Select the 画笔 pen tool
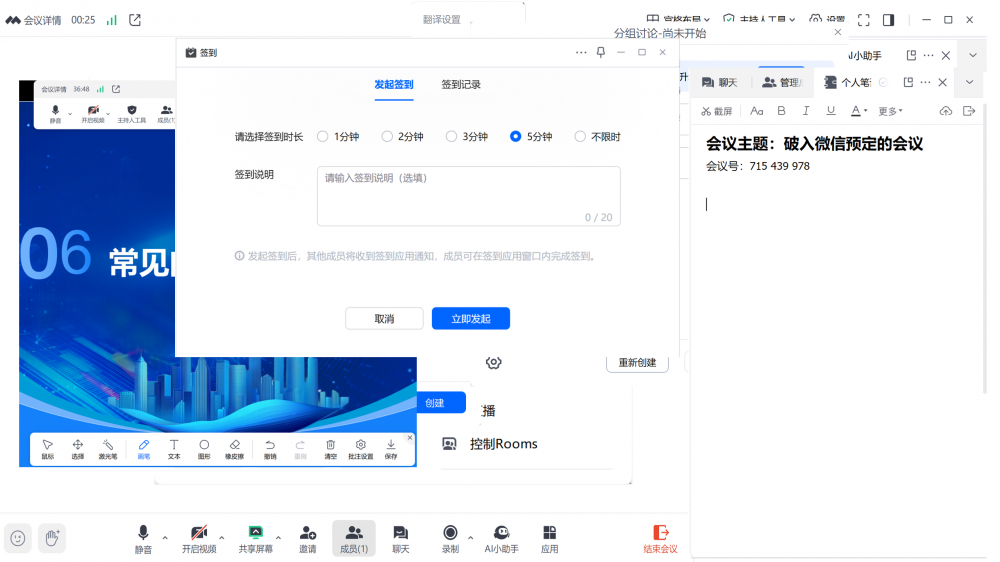This screenshot has width=1000, height=562. coord(143,449)
